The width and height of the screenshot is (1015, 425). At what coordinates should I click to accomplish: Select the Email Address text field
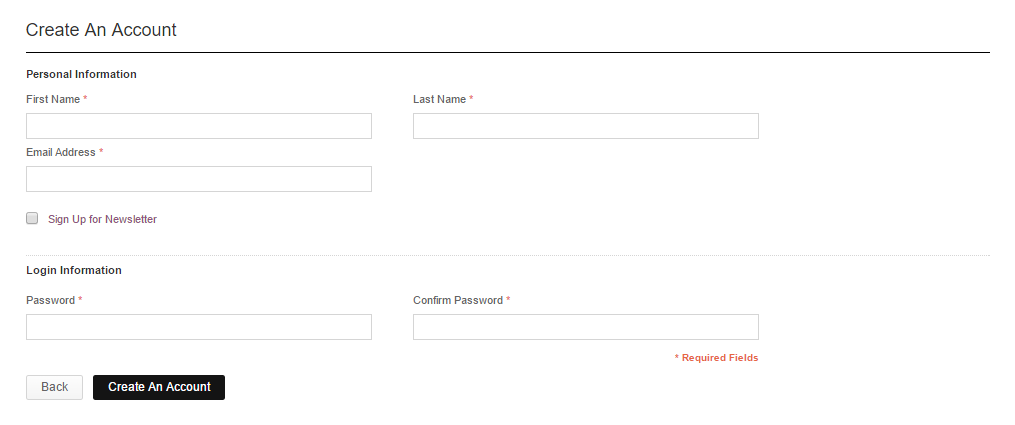(x=199, y=179)
